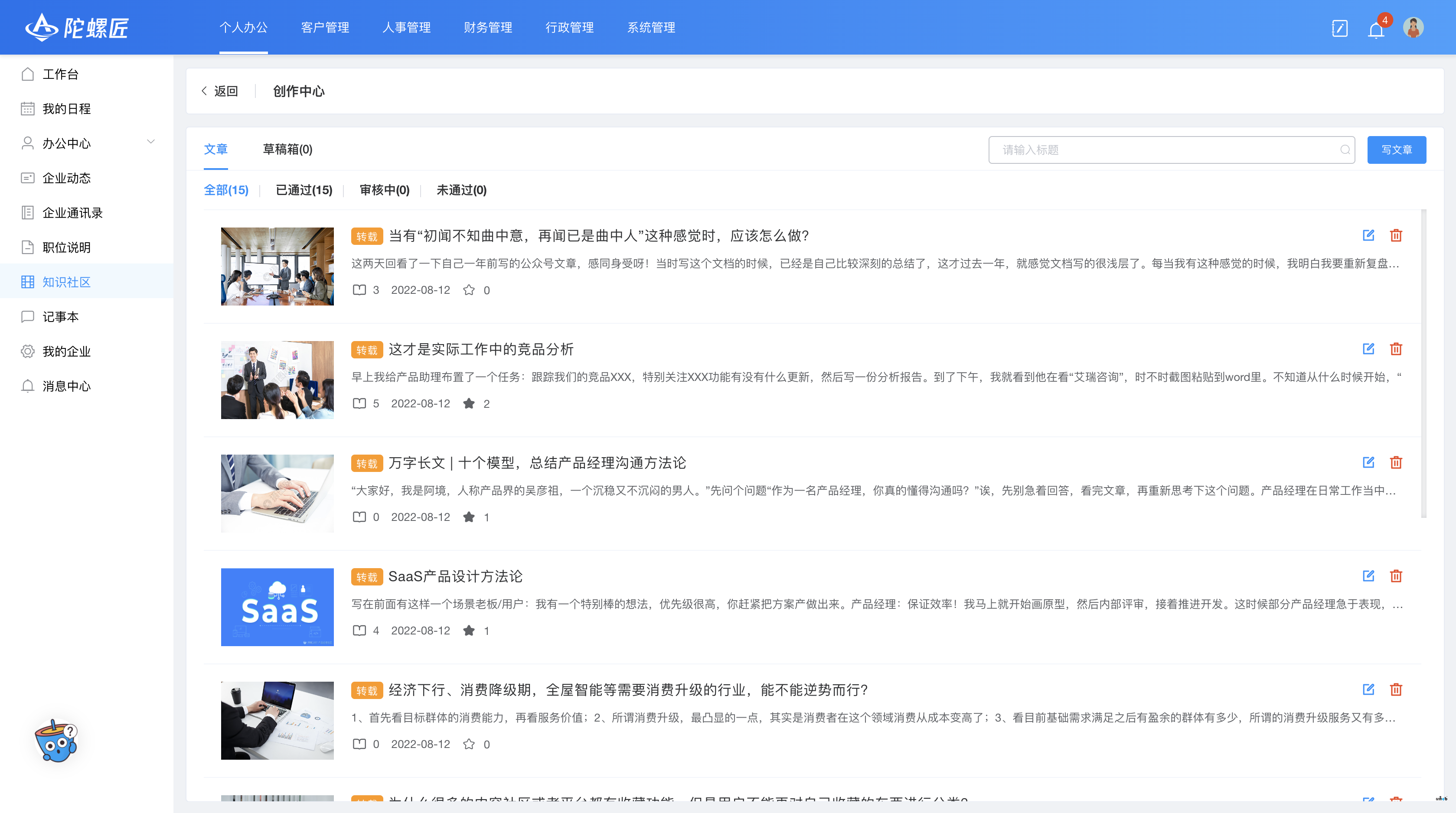This screenshot has height=813, width=1456.
Task: Filter by 已通过(15)
Action: click(304, 190)
